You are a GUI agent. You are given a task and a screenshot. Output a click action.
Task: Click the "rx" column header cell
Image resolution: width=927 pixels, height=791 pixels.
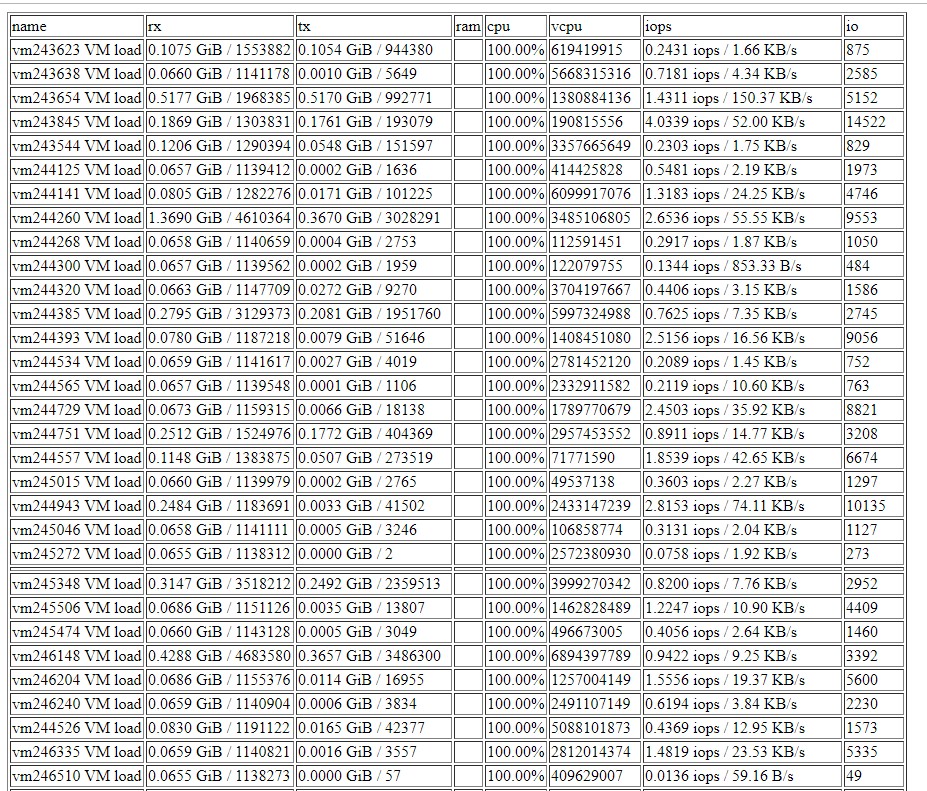click(x=219, y=27)
